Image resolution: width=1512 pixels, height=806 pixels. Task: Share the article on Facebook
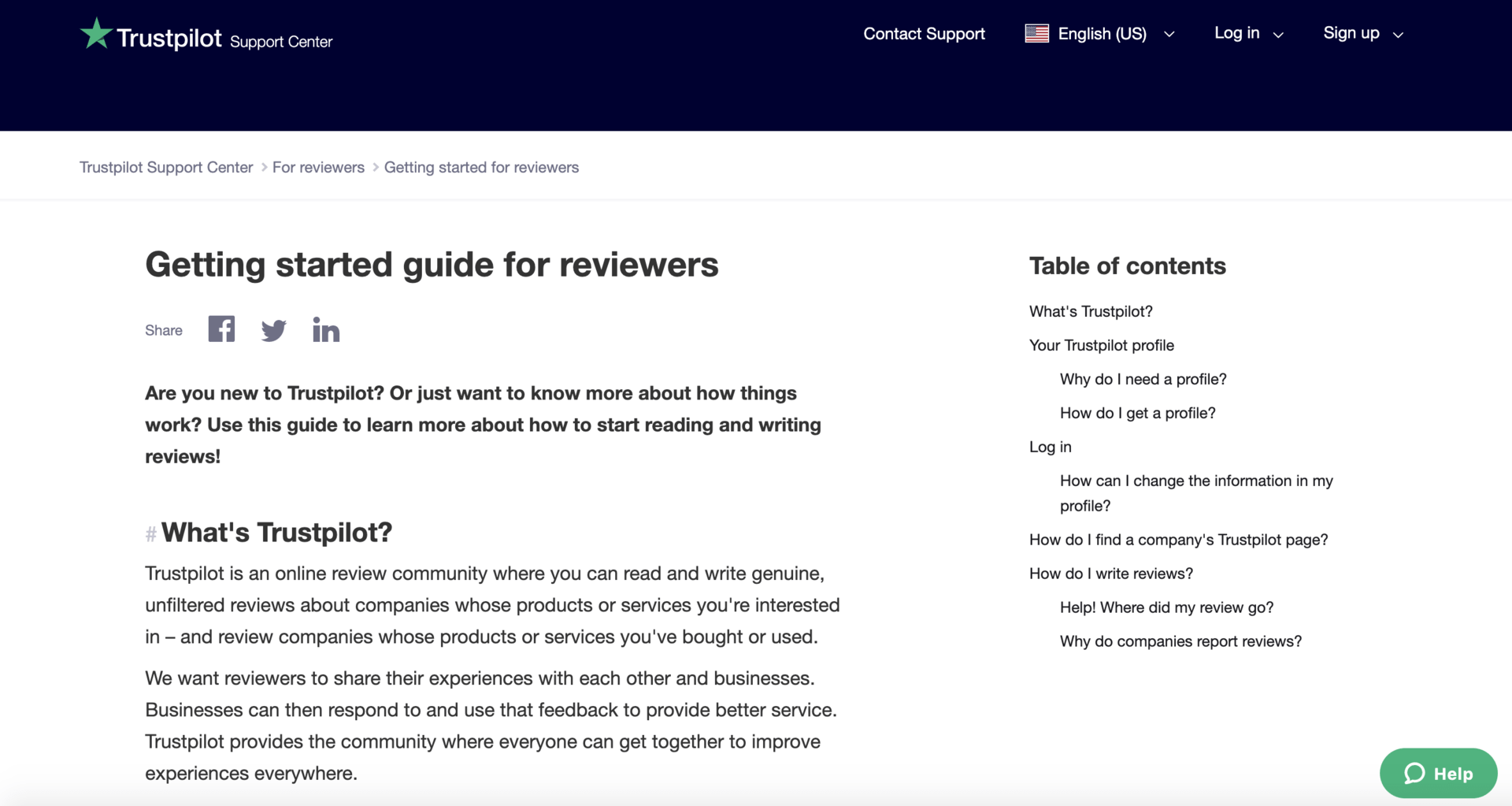pos(220,329)
